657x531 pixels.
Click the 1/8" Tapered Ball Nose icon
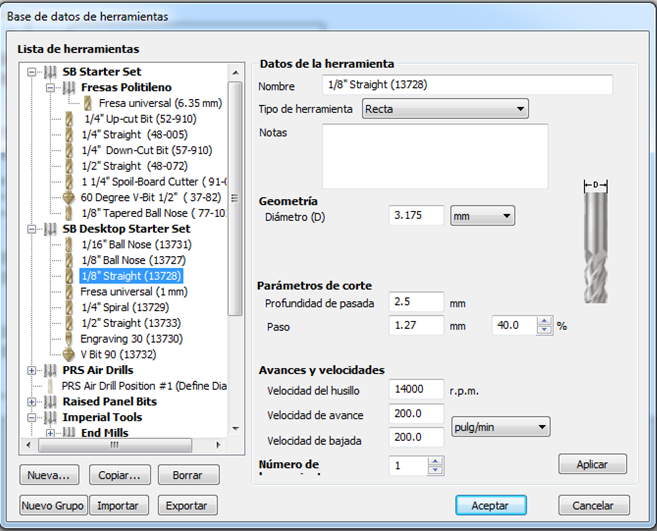click(x=69, y=213)
